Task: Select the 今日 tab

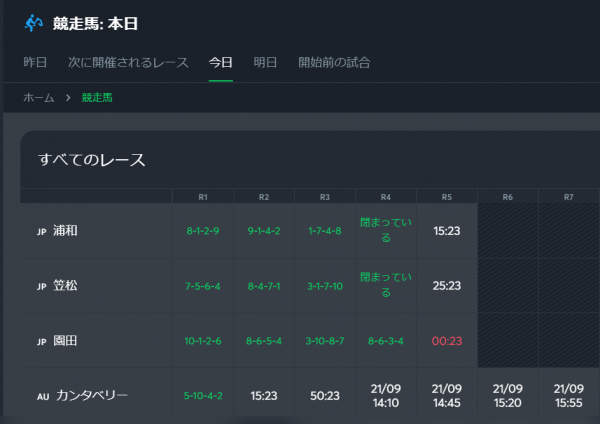Action: pos(220,62)
